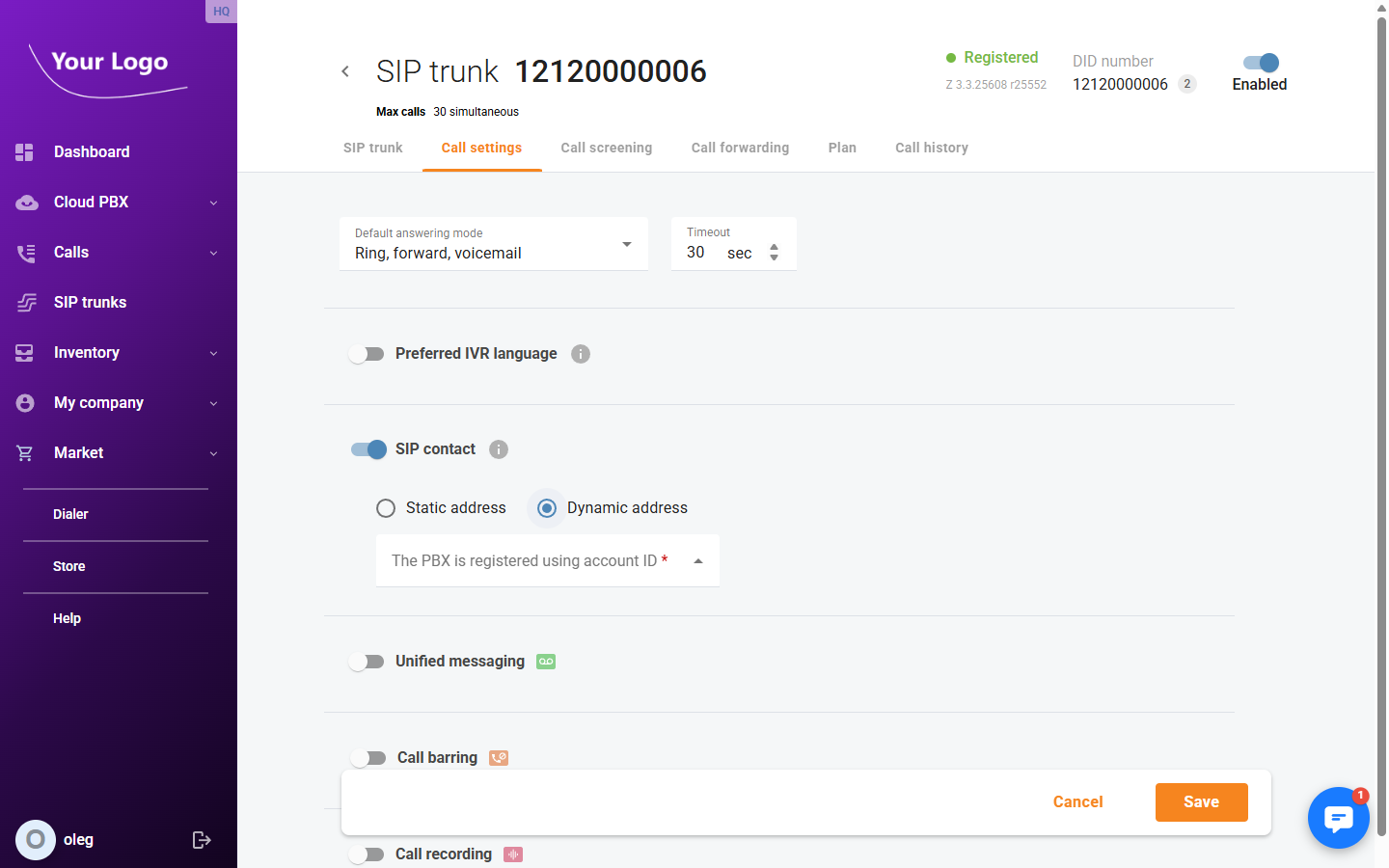Open the Default answering mode dropdown
Screen dimensions: 1389x868
coord(625,243)
